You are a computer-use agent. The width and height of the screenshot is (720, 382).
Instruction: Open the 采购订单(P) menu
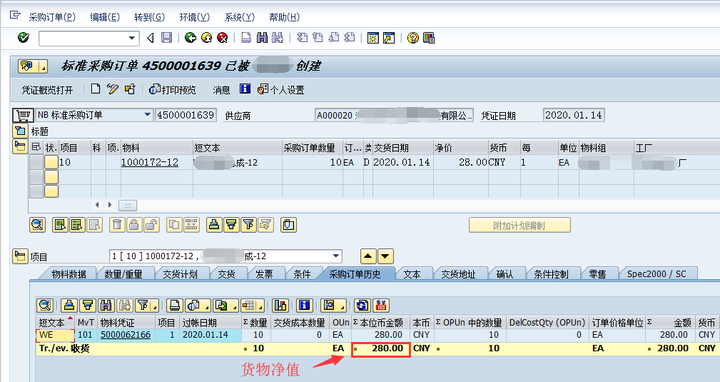tap(52, 17)
